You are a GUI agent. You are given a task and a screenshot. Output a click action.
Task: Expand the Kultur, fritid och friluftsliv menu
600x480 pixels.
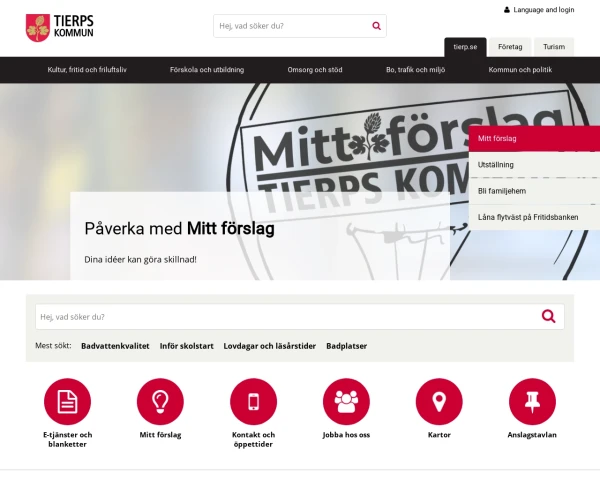pyautogui.click(x=87, y=70)
